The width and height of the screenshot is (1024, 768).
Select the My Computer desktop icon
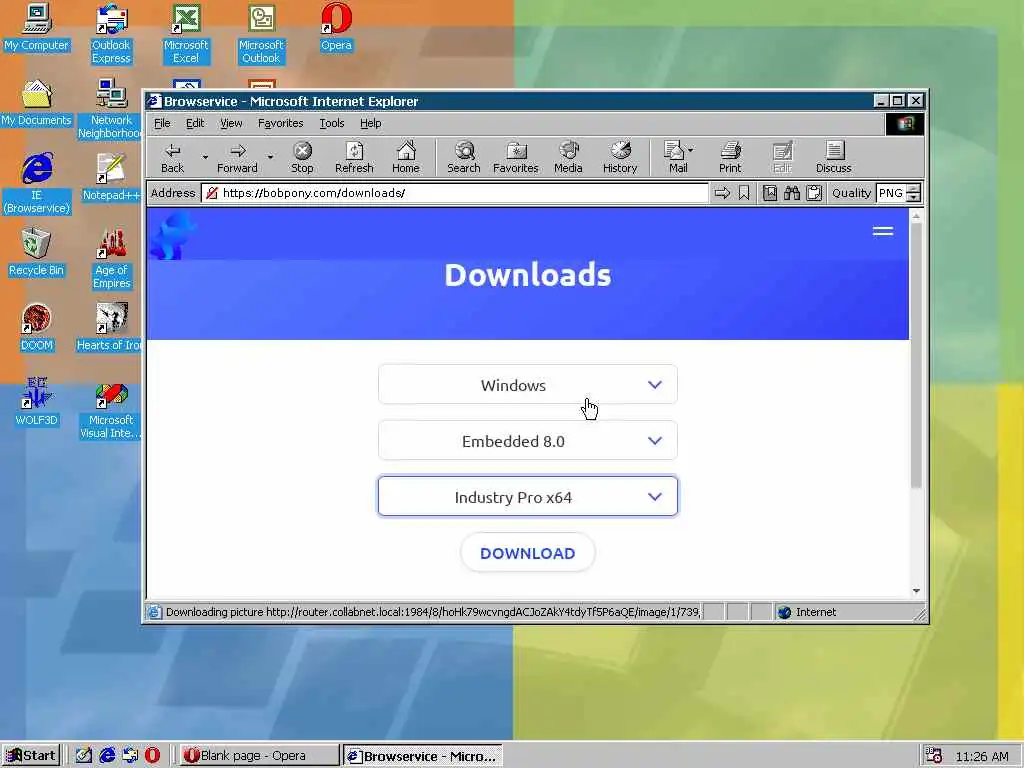click(37, 27)
